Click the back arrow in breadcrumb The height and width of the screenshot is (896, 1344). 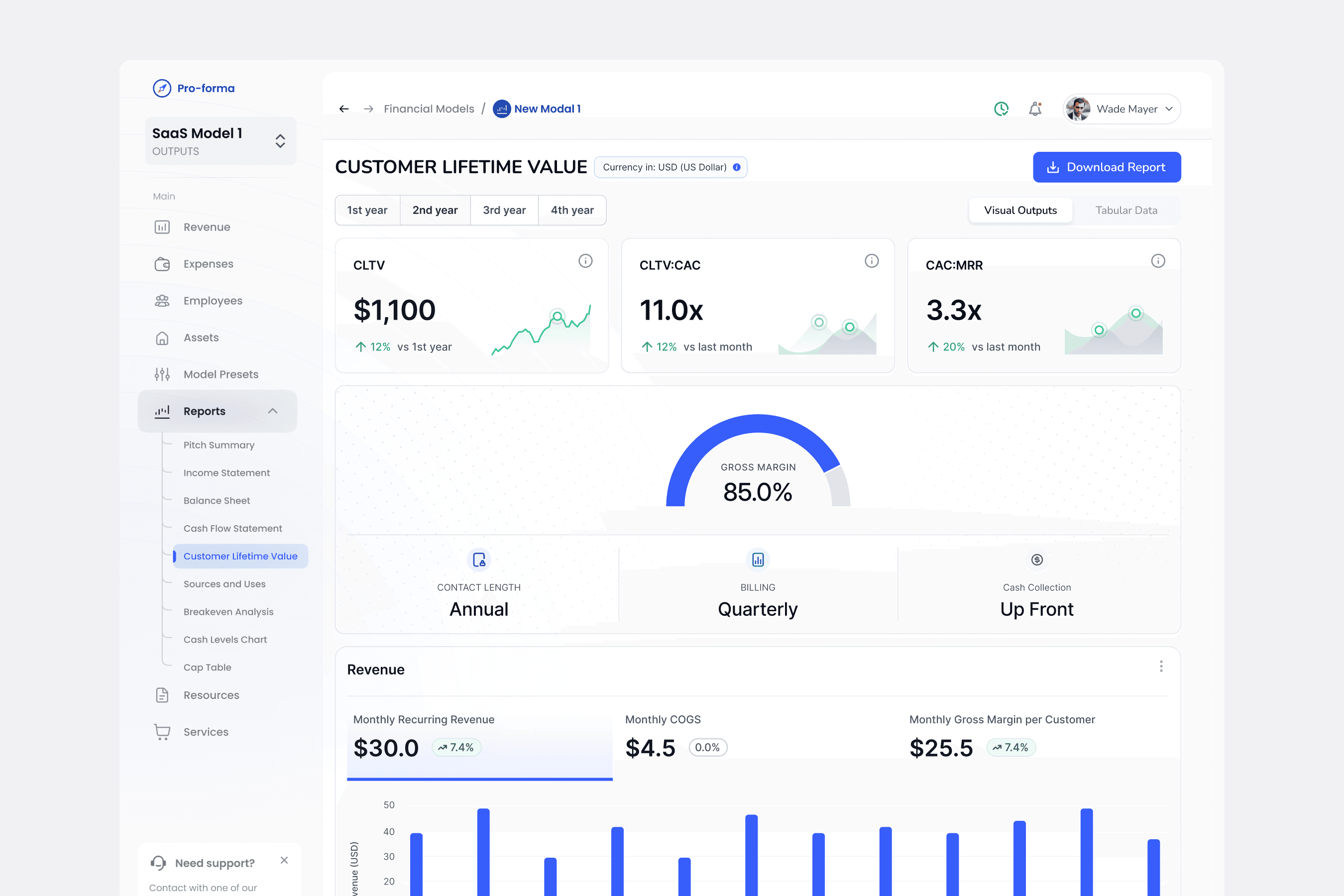343,109
